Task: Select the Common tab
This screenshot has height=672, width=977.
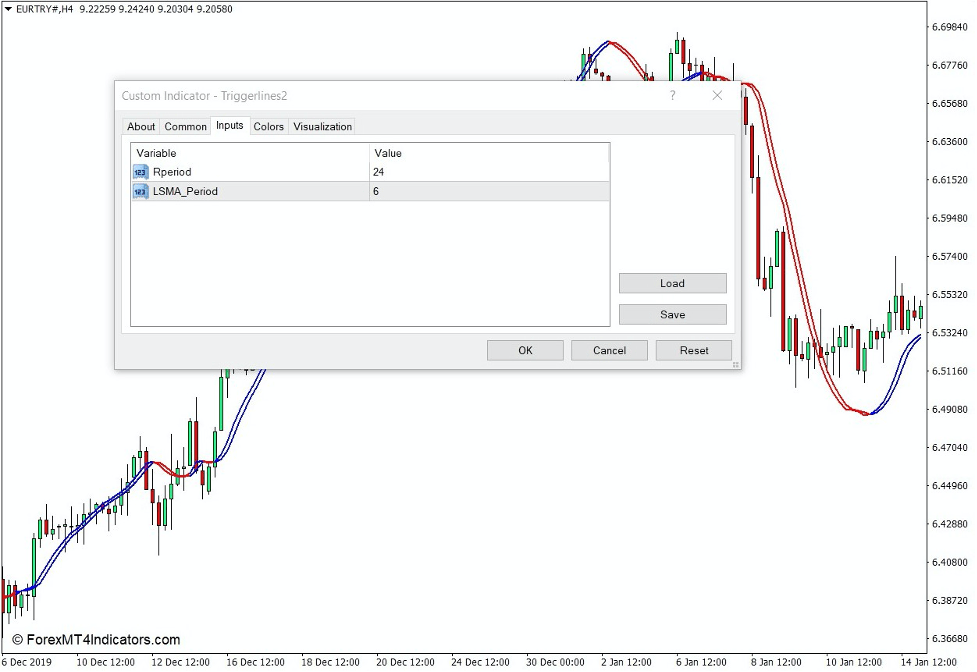Action: (184, 126)
